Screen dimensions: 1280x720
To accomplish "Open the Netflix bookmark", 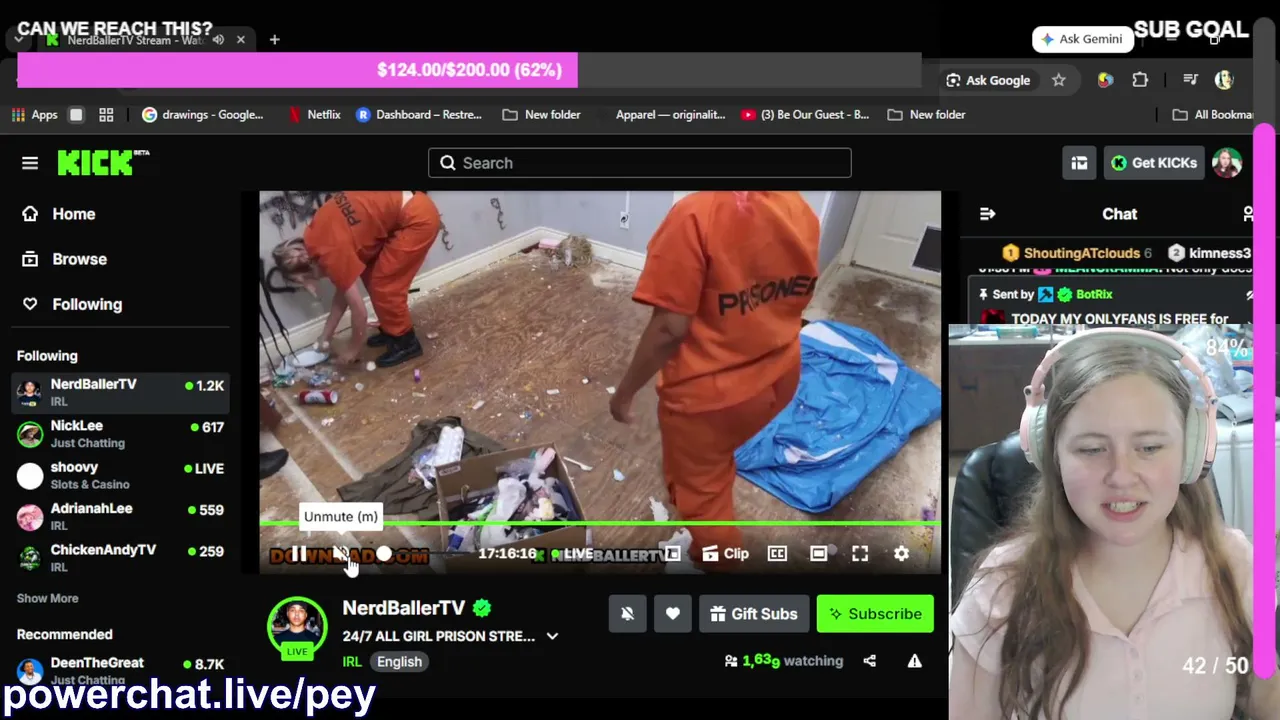I will click(314, 115).
